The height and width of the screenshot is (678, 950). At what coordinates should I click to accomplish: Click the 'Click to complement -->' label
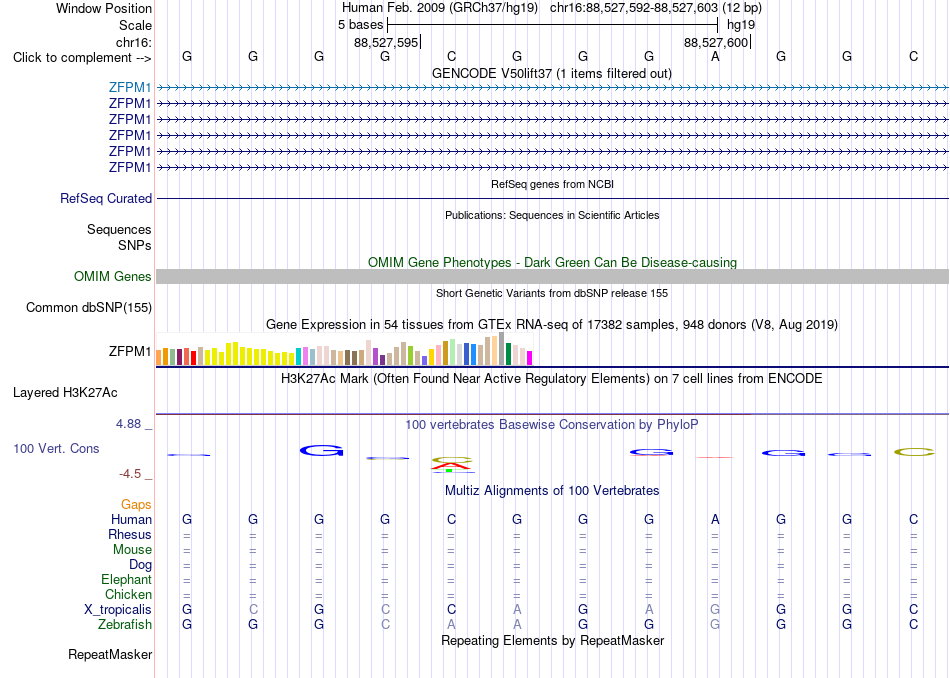[x=82, y=58]
